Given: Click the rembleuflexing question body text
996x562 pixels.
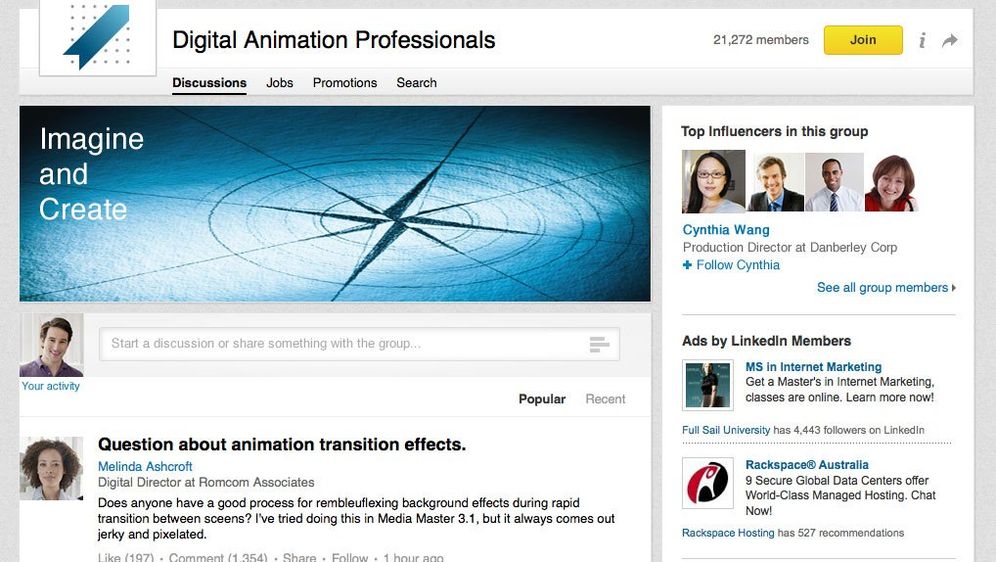Looking at the screenshot, I should click(356, 518).
